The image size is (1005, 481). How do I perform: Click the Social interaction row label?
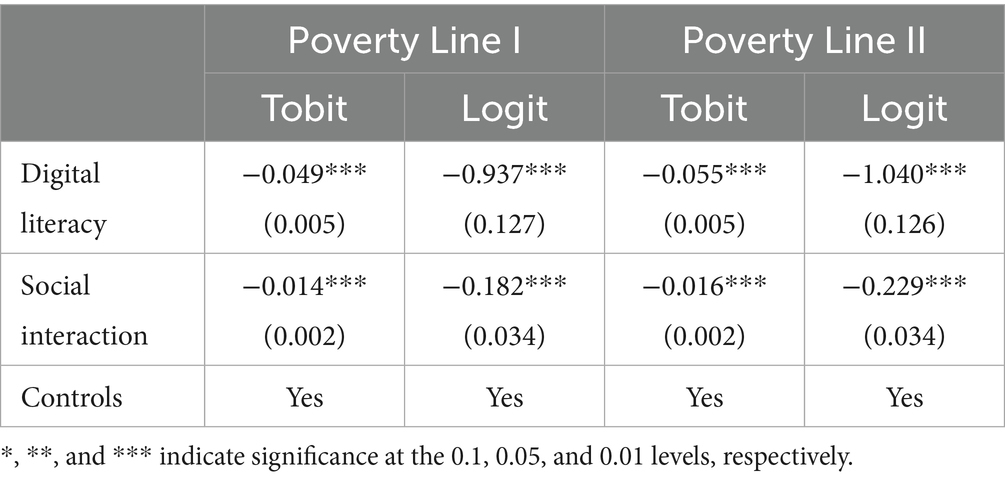[84, 310]
